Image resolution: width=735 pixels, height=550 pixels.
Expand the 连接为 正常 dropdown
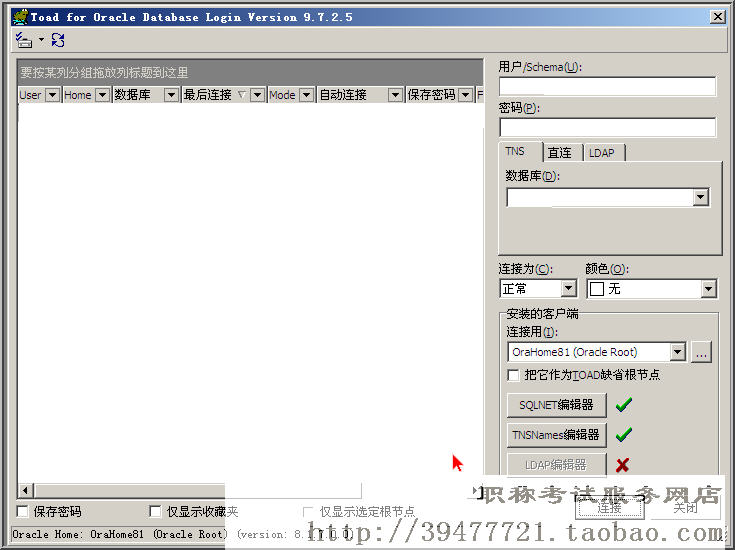coord(569,288)
